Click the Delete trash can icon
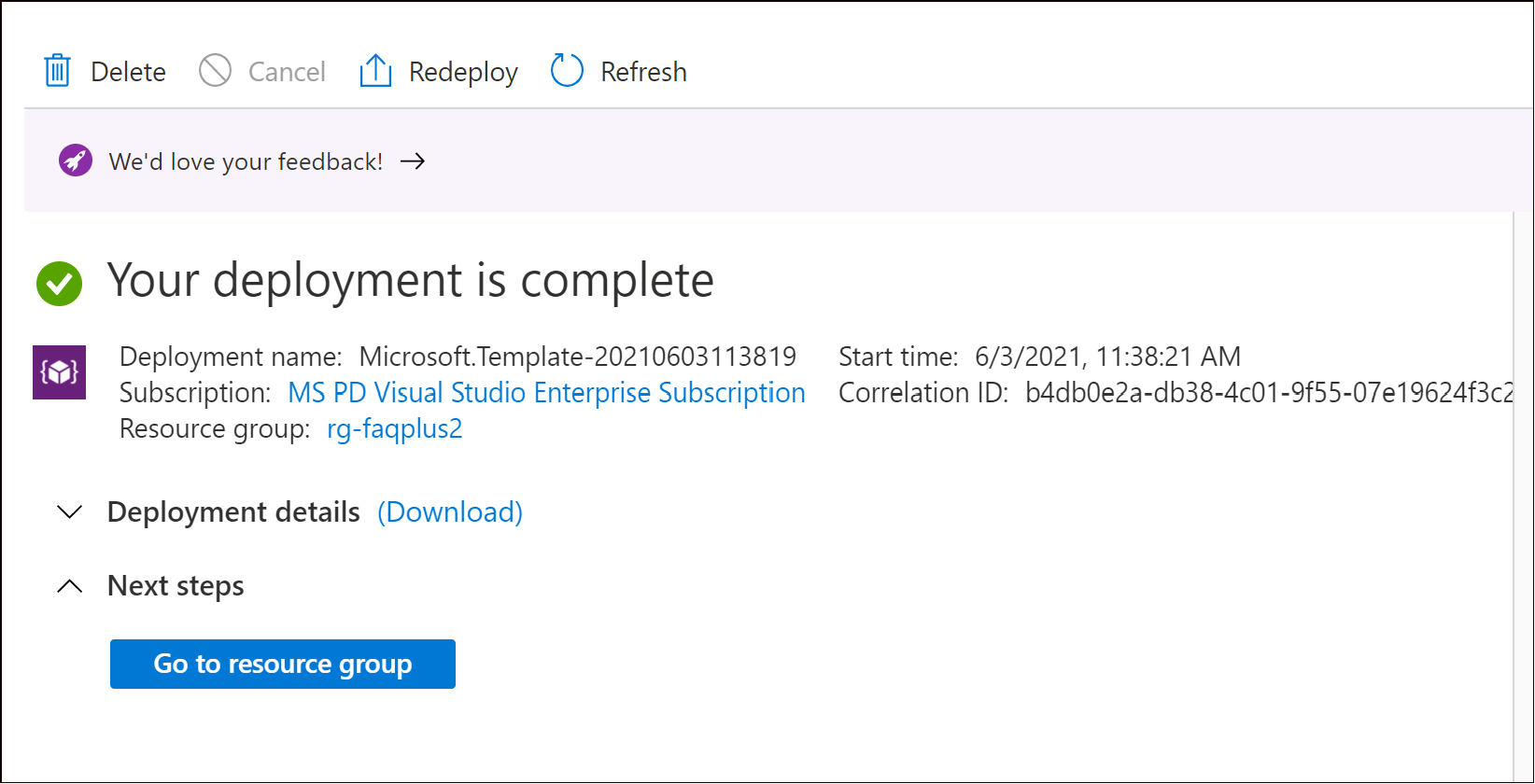 [x=58, y=71]
